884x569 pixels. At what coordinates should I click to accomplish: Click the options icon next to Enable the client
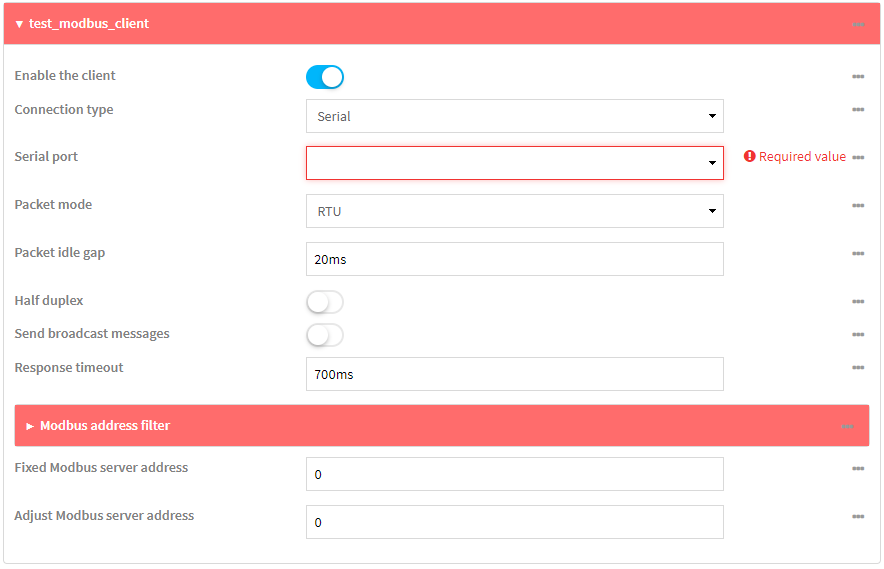point(857,77)
